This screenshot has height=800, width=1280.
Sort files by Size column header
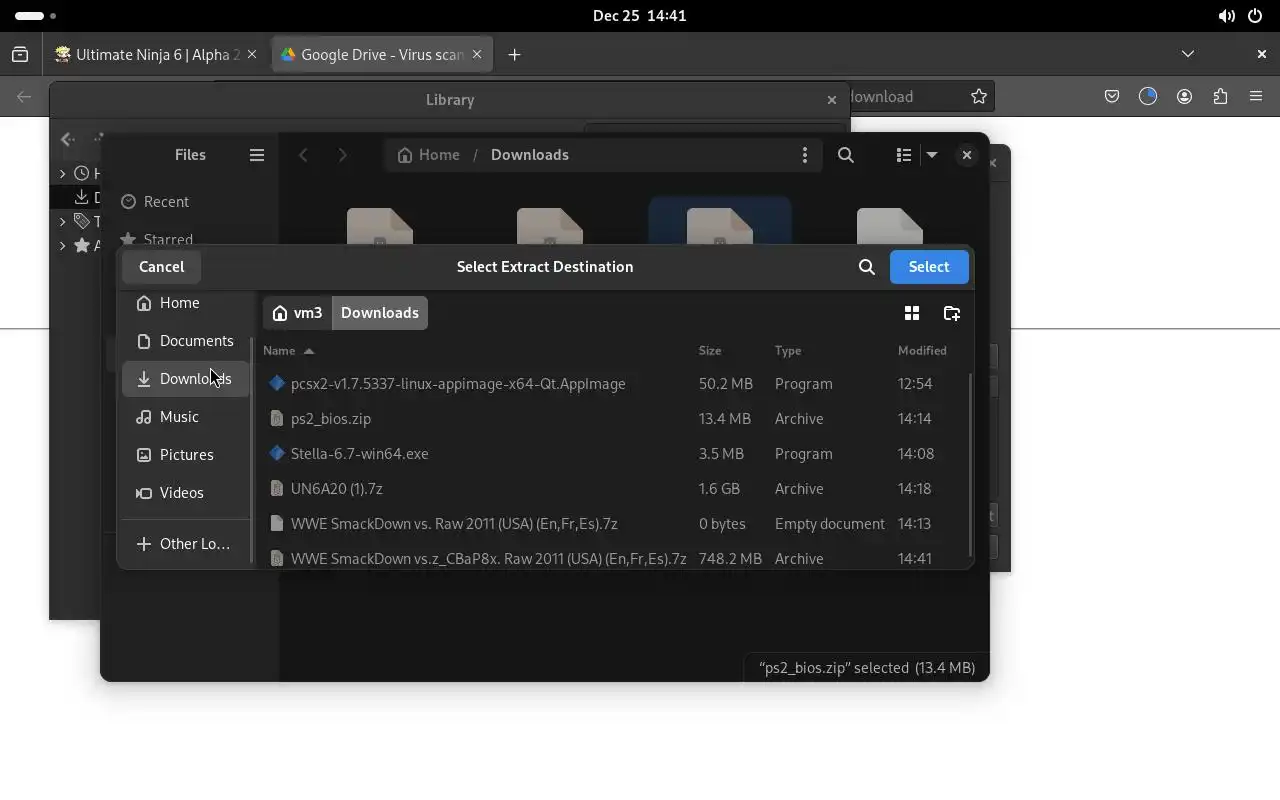[710, 351]
